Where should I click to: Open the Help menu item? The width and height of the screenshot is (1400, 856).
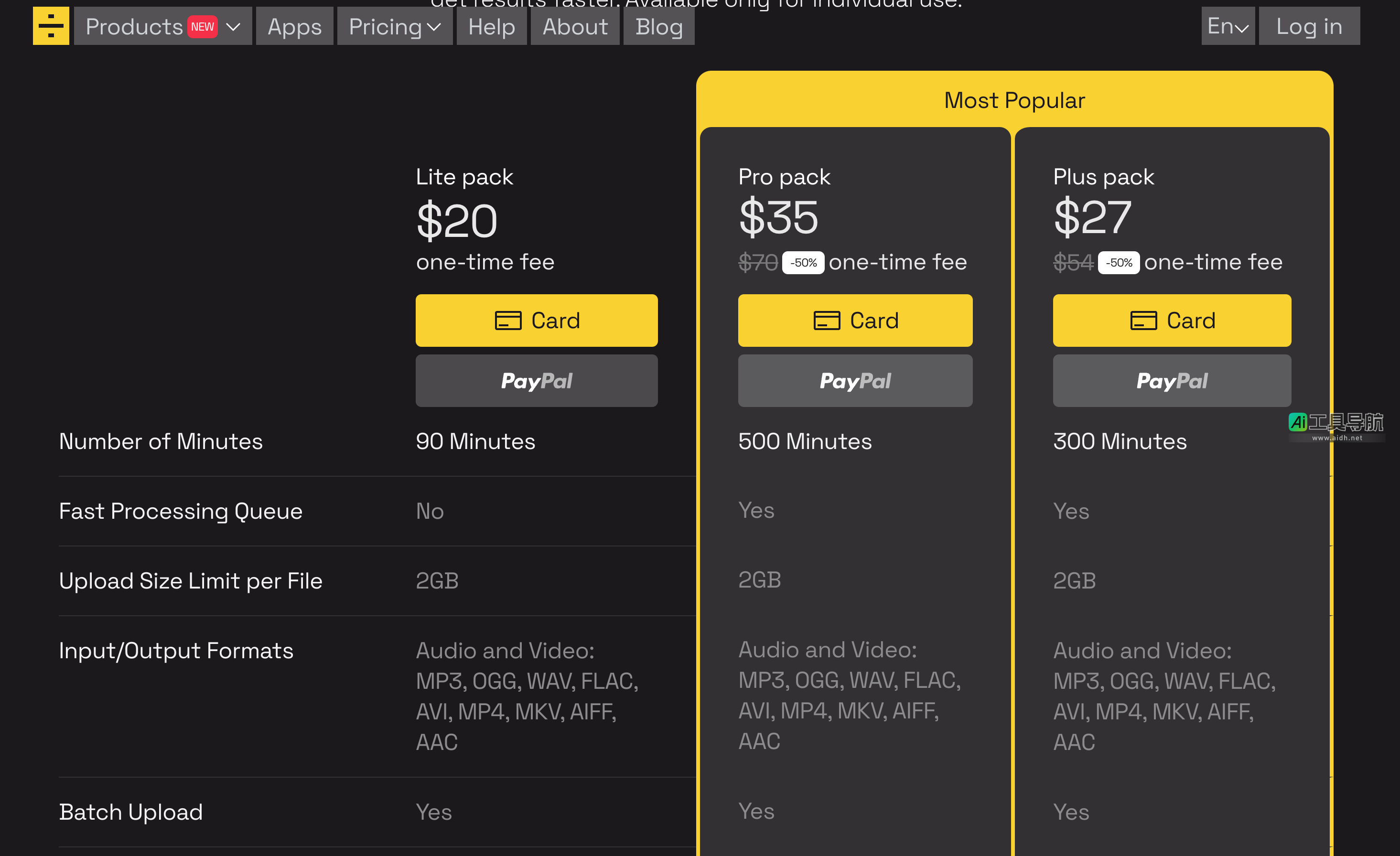click(491, 27)
